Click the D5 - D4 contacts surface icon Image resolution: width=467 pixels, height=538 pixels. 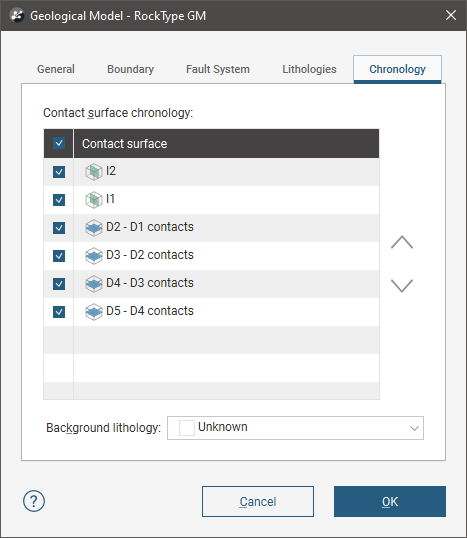(94, 312)
